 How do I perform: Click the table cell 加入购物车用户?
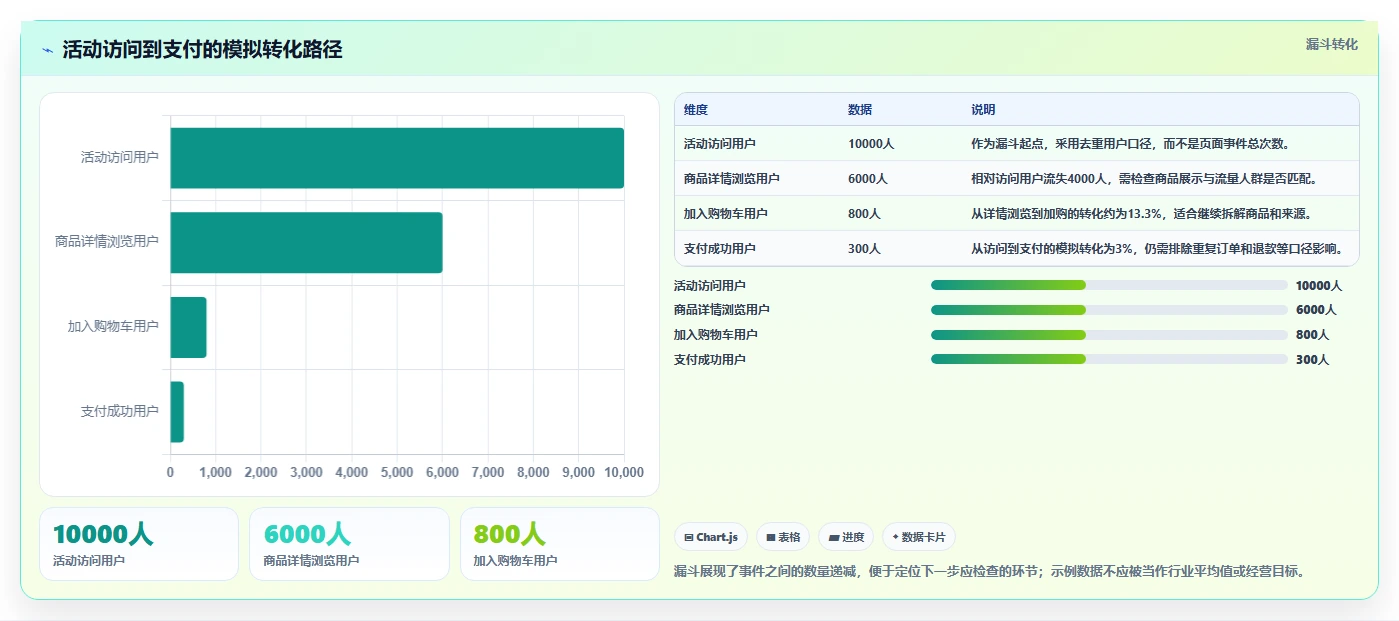coord(726,214)
